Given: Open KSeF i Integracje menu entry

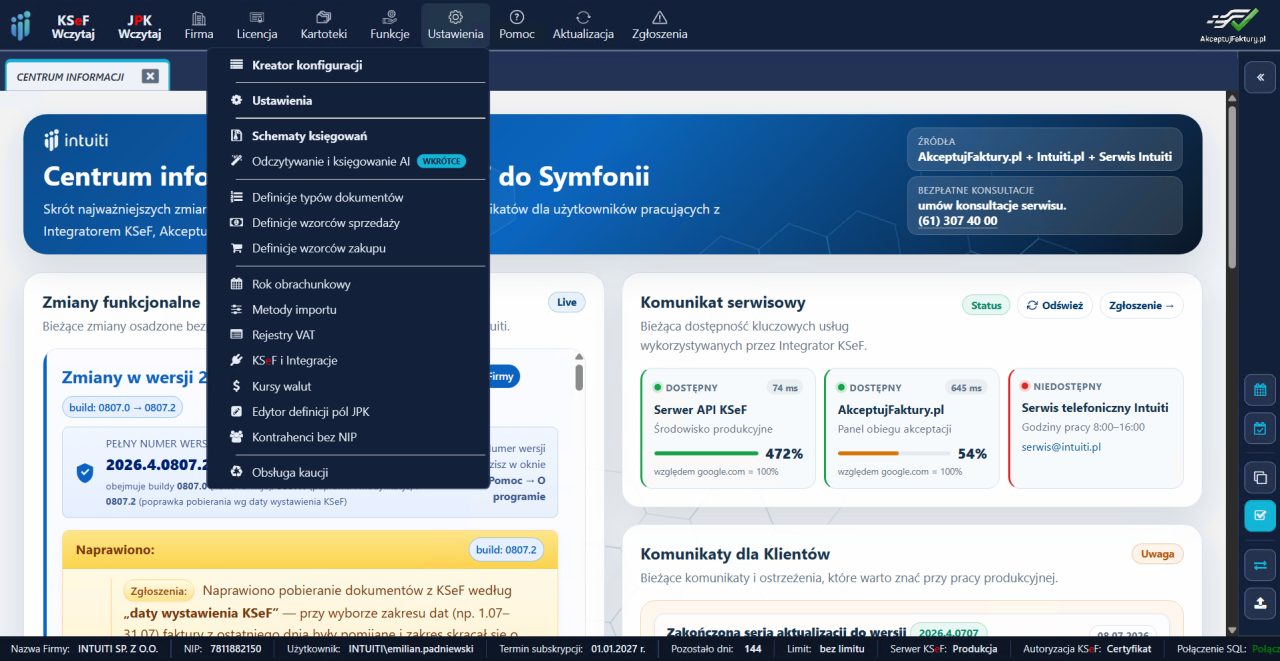Looking at the screenshot, I should [347, 360].
